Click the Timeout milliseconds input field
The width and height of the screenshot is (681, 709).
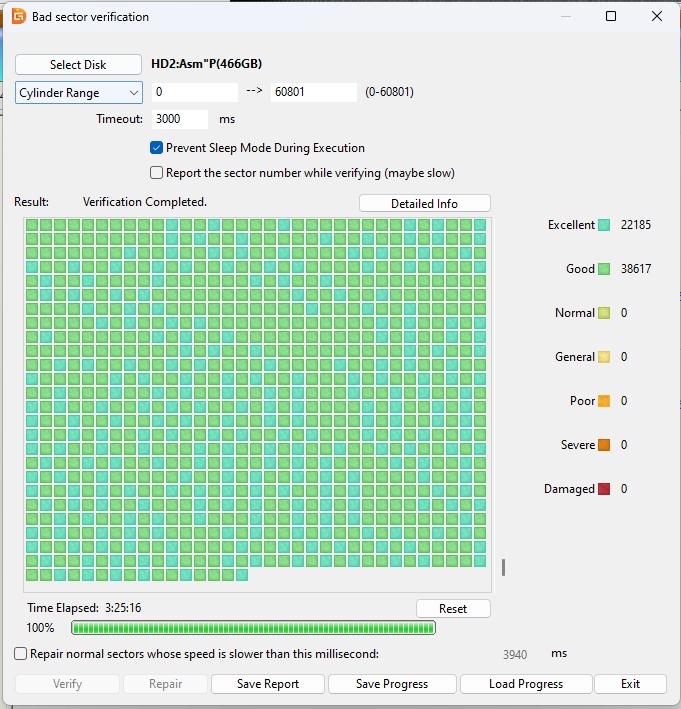pos(180,119)
